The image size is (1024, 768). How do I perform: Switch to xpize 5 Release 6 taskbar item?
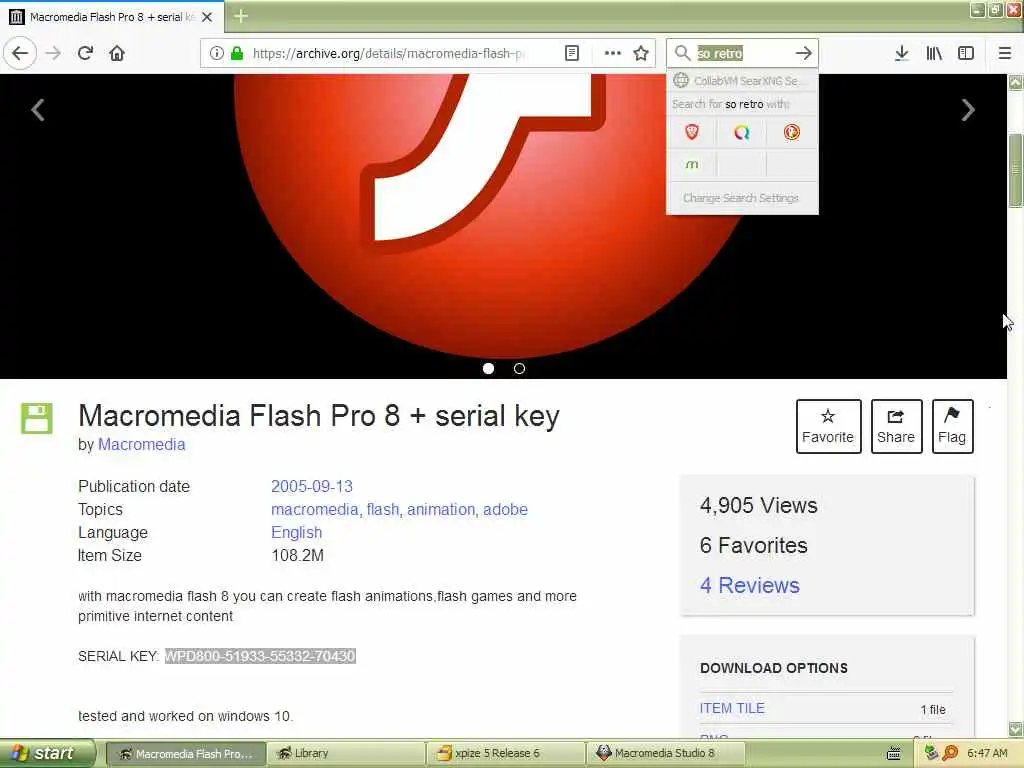[506, 754]
